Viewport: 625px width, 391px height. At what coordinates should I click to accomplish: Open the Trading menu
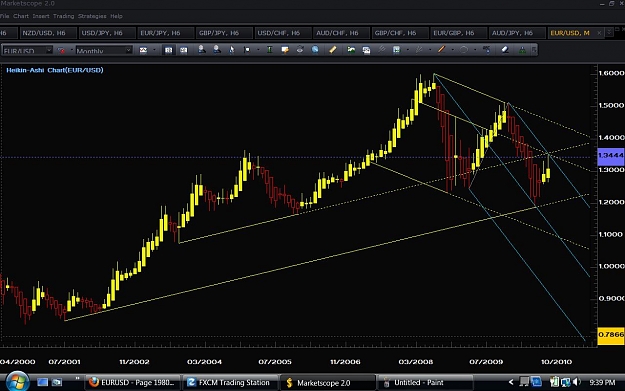63,16
